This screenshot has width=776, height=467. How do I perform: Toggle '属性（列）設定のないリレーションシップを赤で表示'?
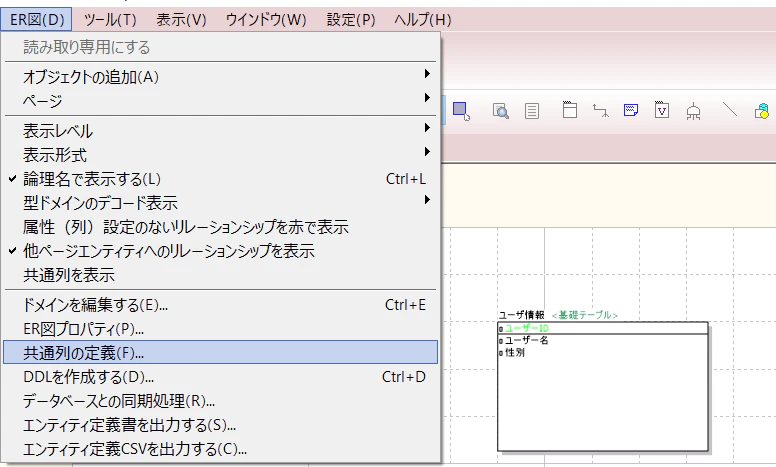pos(221,227)
